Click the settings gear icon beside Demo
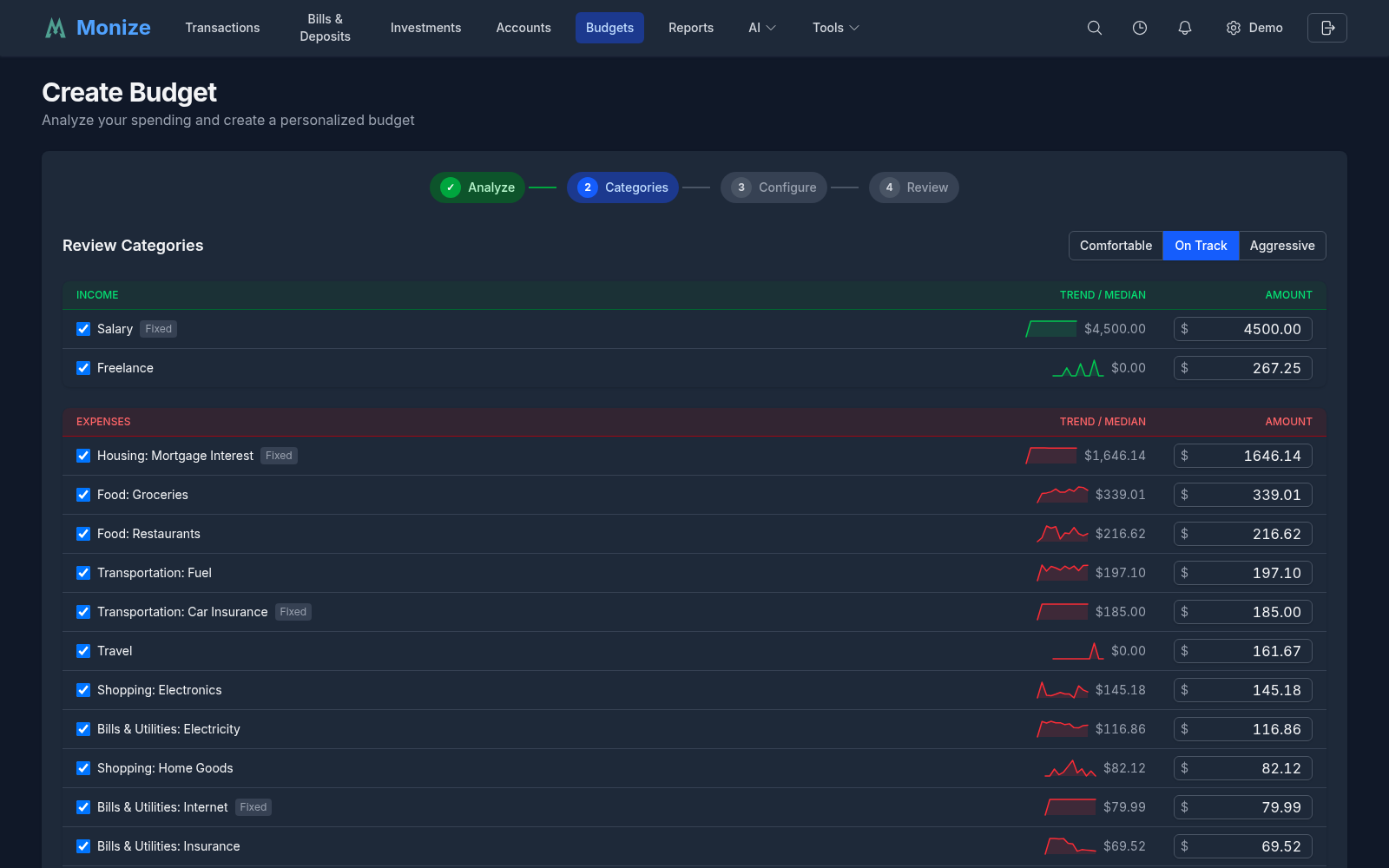The width and height of the screenshot is (1389, 868). tap(1234, 28)
